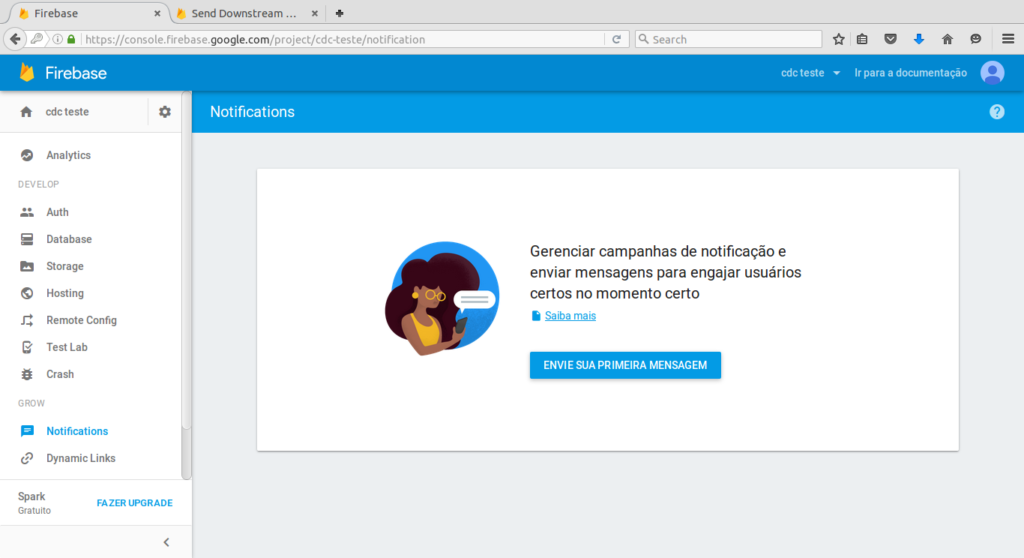Click the Analytics sidebar icon
Image resolution: width=1024 pixels, height=558 pixels.
point(27,155)
